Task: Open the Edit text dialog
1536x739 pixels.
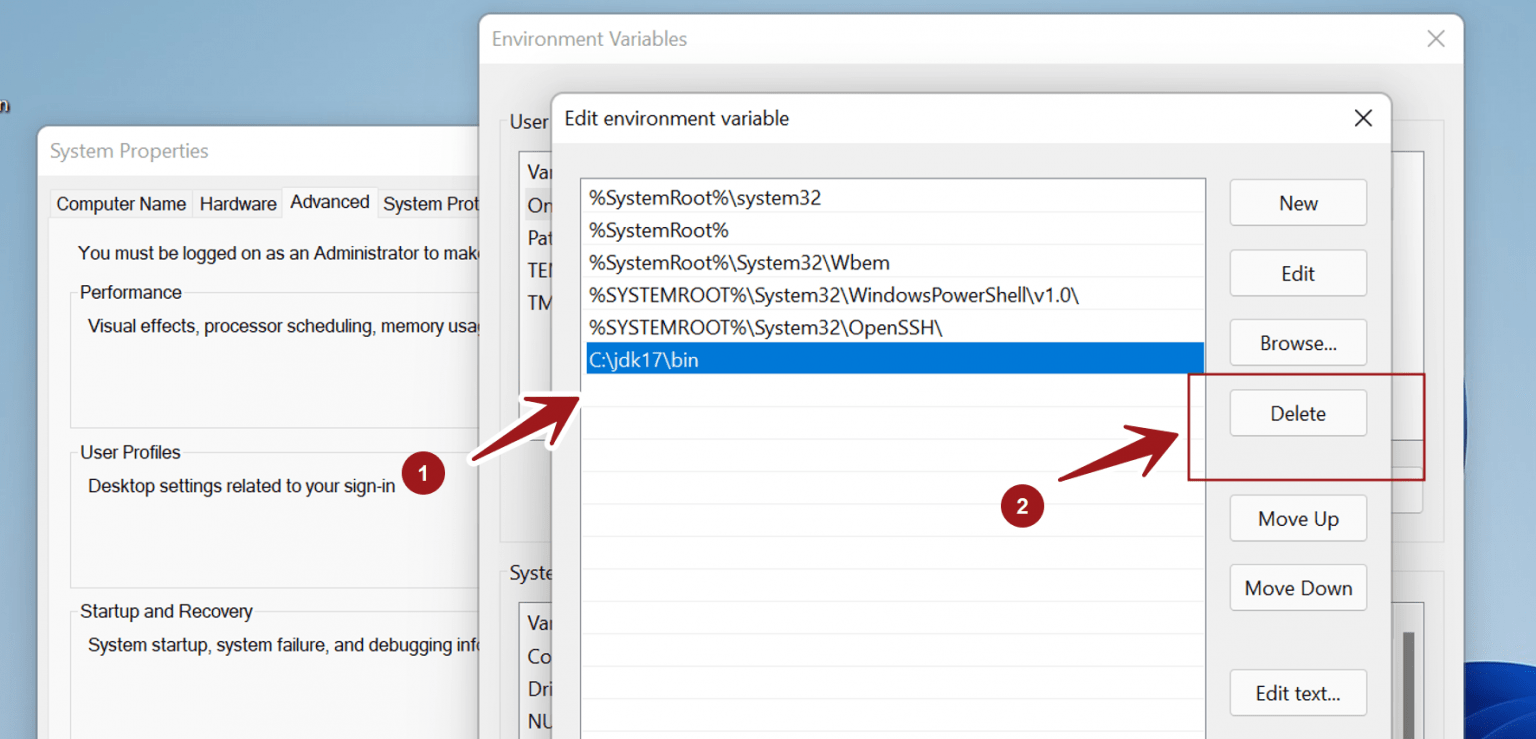Action: tap(1297, 692)
